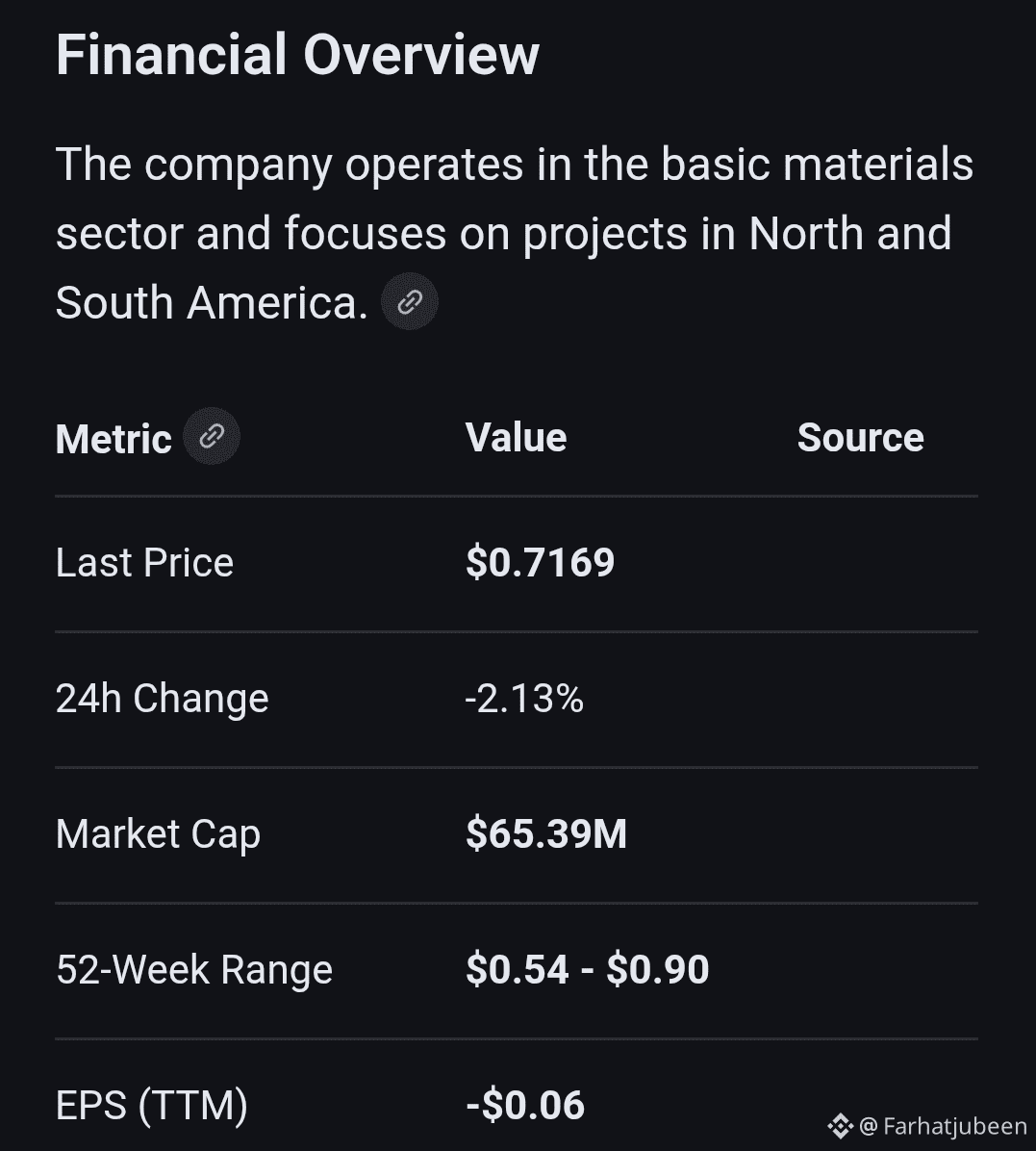Screen dimensions: 1036x1151
Task: Click the $65.39M market cap value
Action: 545,834
